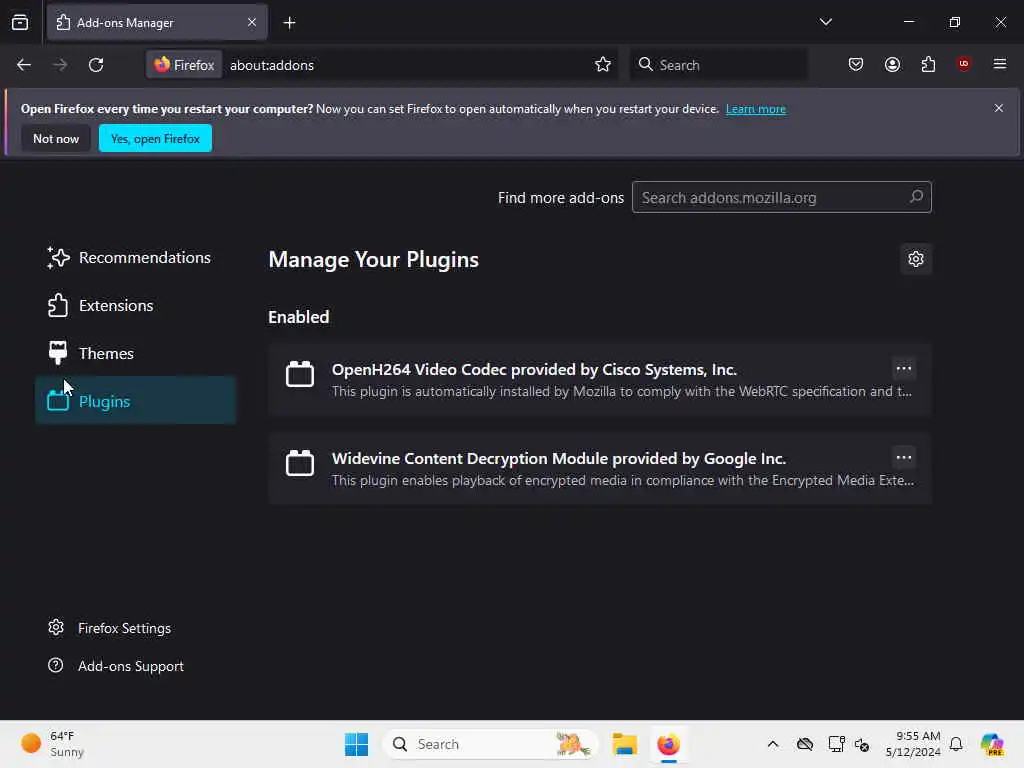This screenshot has width=1024, height=768.
Task: Open the Copilot preview taskbar icon
Action: click(x=992, y=744)
